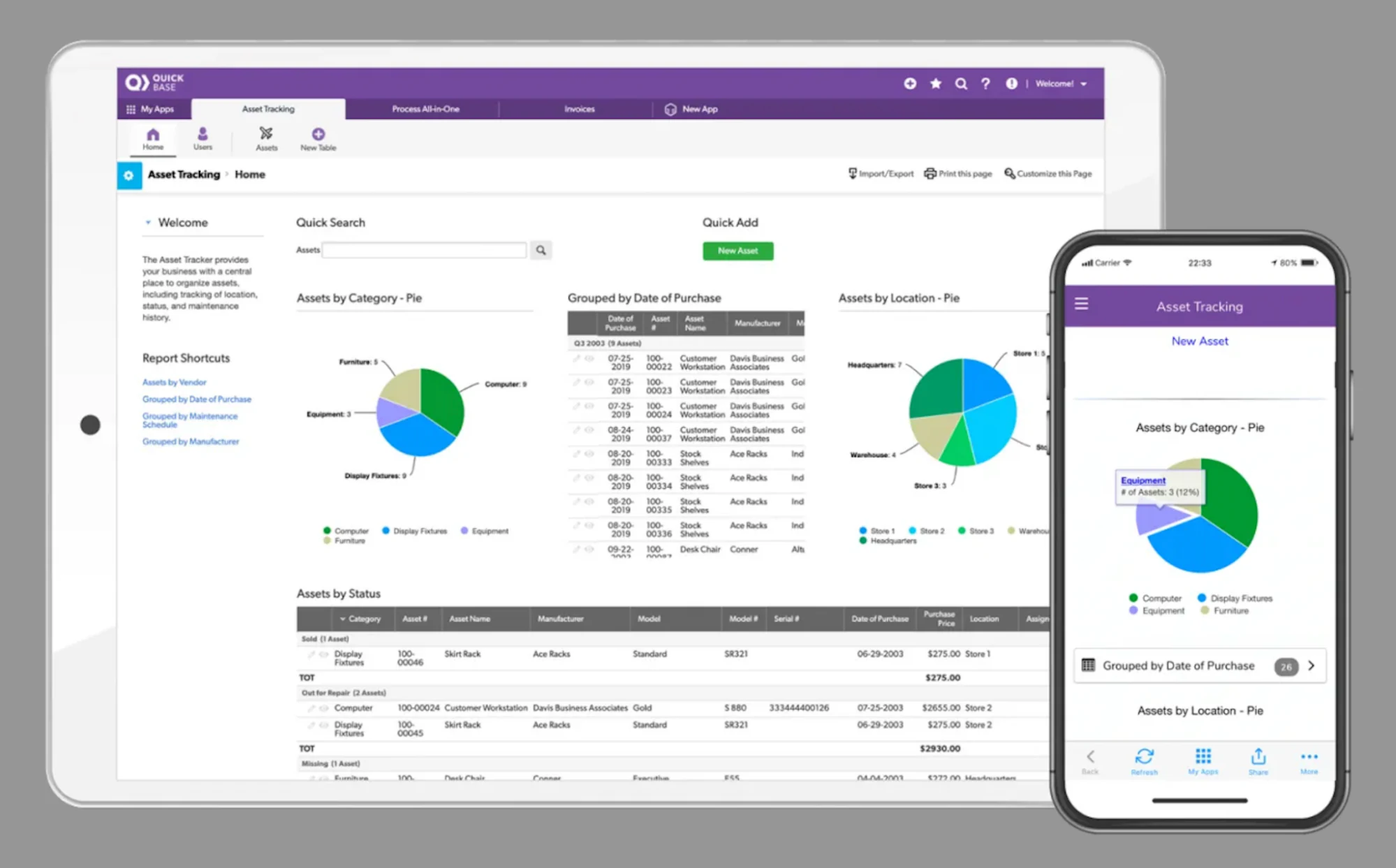Image resolution: width=1396 pixels, height=868 pixels.
Task: Switch to the Asset Tracking tab
Action: 268,109
